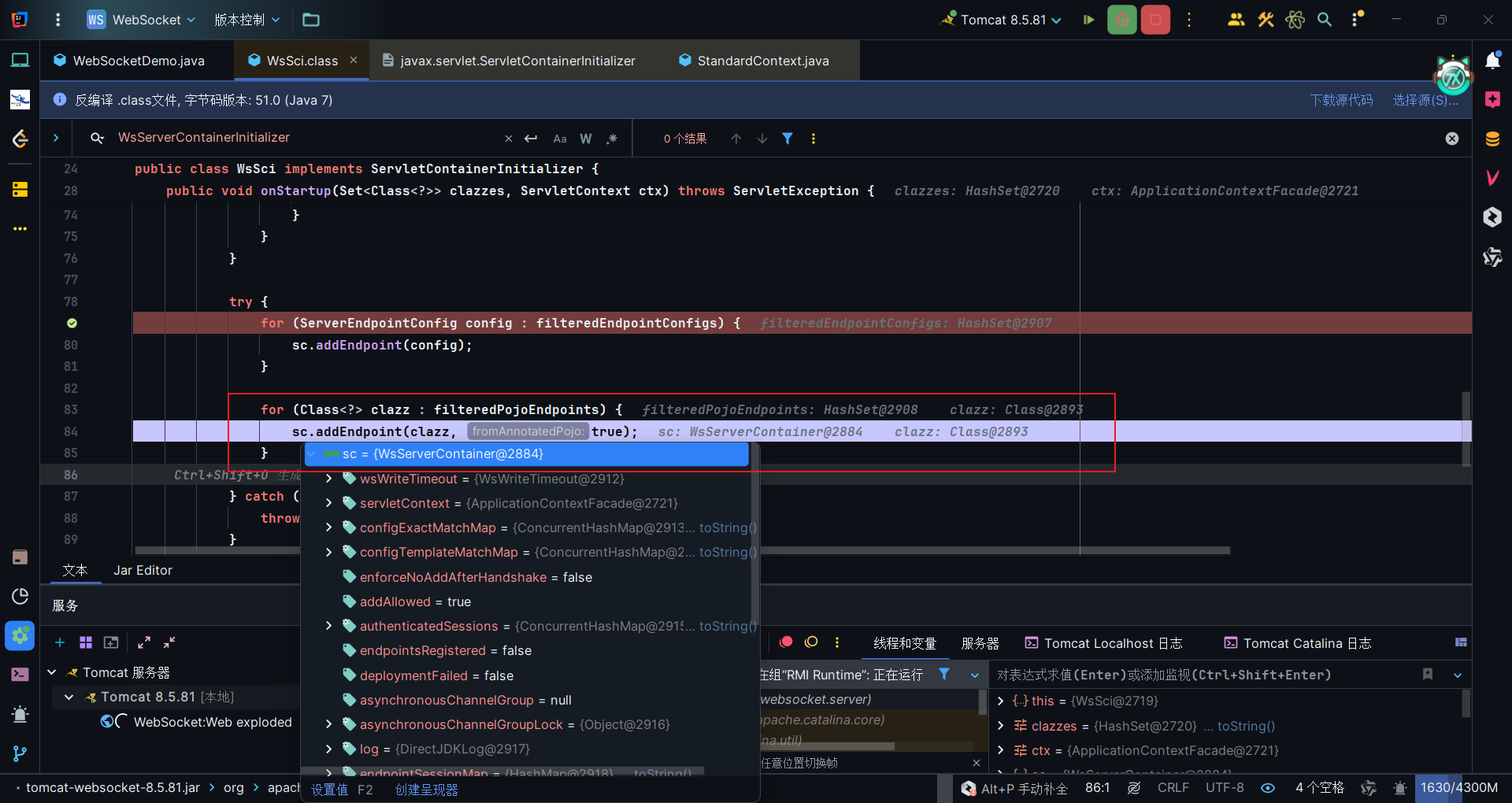The height and width of the screenshot is (803, 1512).
Task: Click the green debug bug button
Action: coord(1121,20)
